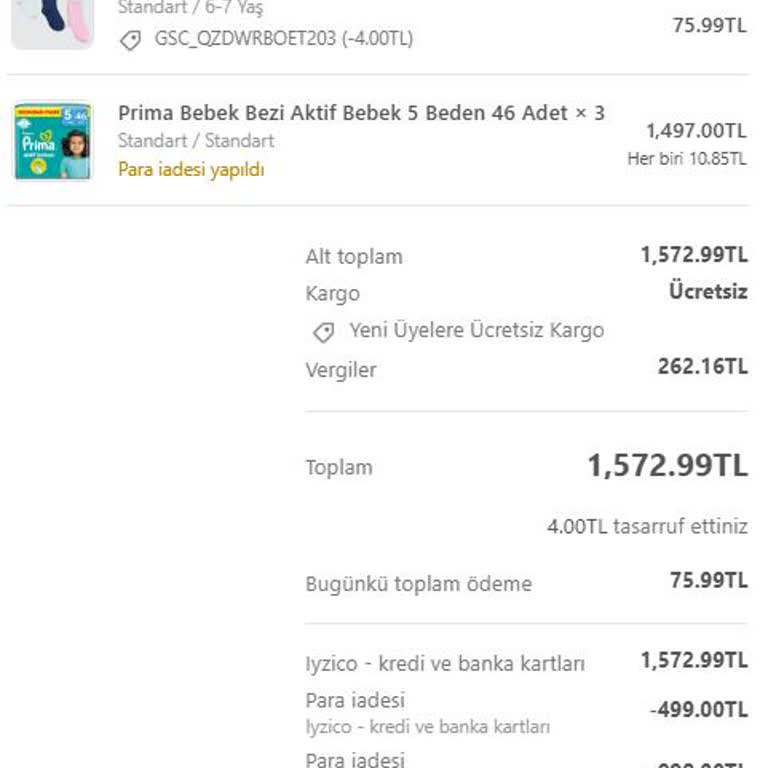Screen dimensions: 768x768
Task: Click the tag icon next to Yeni Üyelere Ücretsiz Kargo
Action: pyautogui.click(x=324, y=333)
